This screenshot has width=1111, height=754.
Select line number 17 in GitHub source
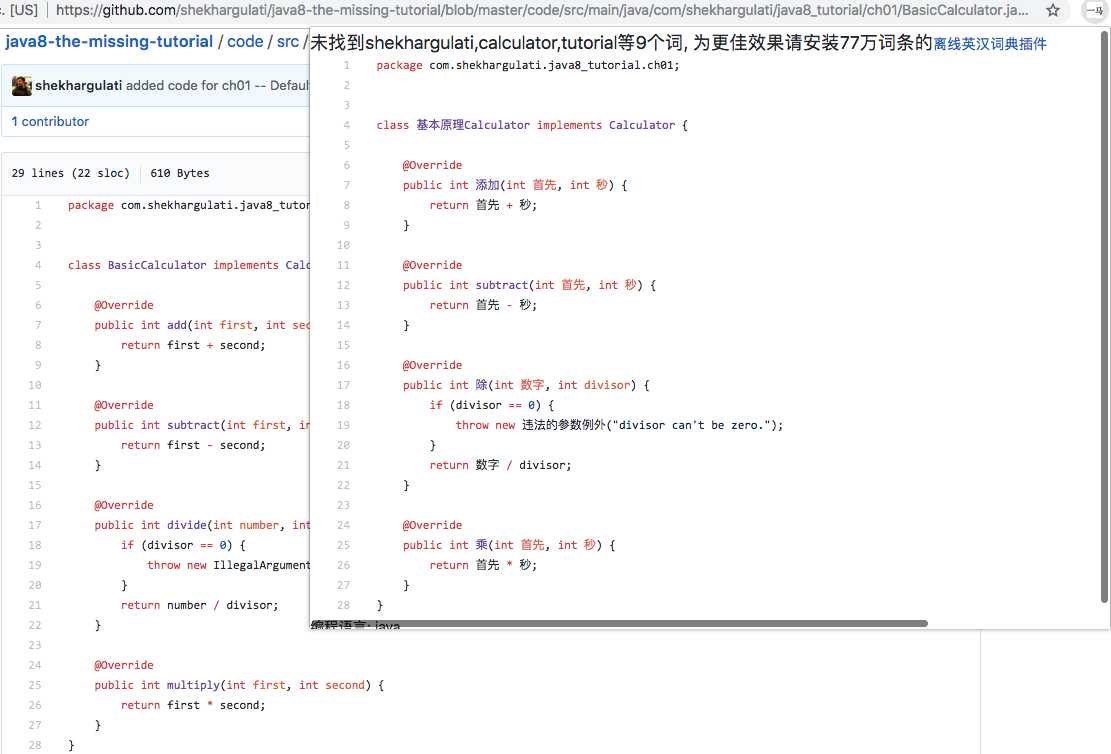(35, 525)
